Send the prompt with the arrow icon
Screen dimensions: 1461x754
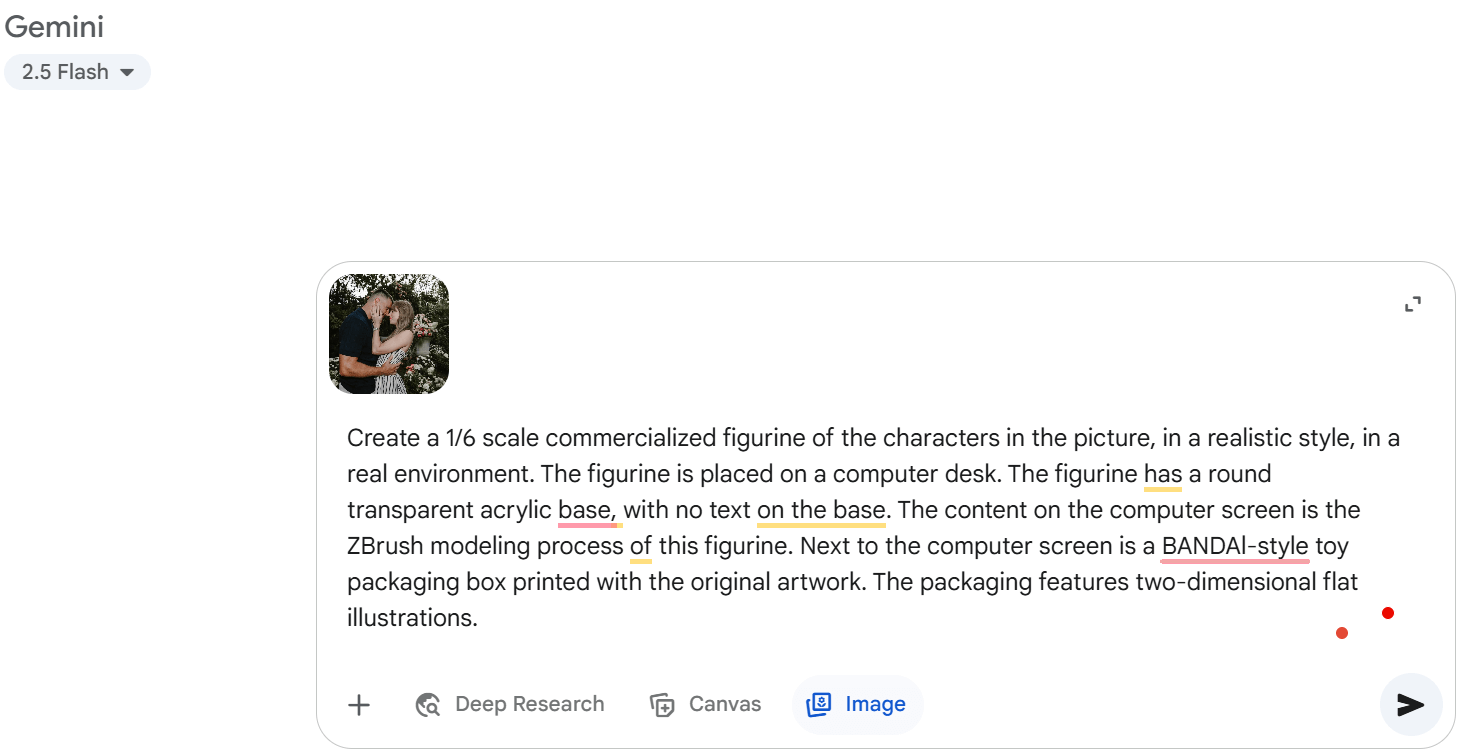tap(1410, 705)
